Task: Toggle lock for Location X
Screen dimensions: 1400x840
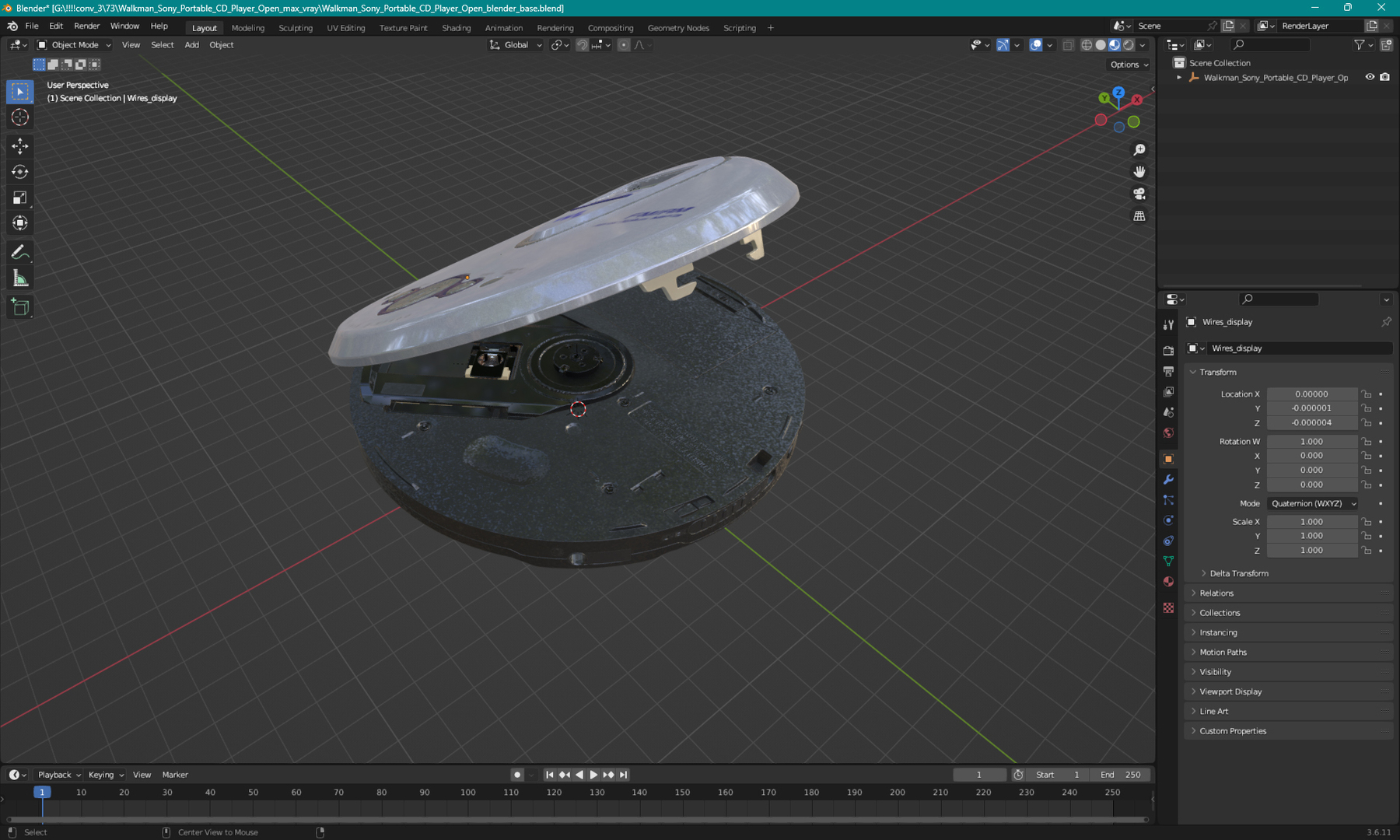Action: [1367, 394]
